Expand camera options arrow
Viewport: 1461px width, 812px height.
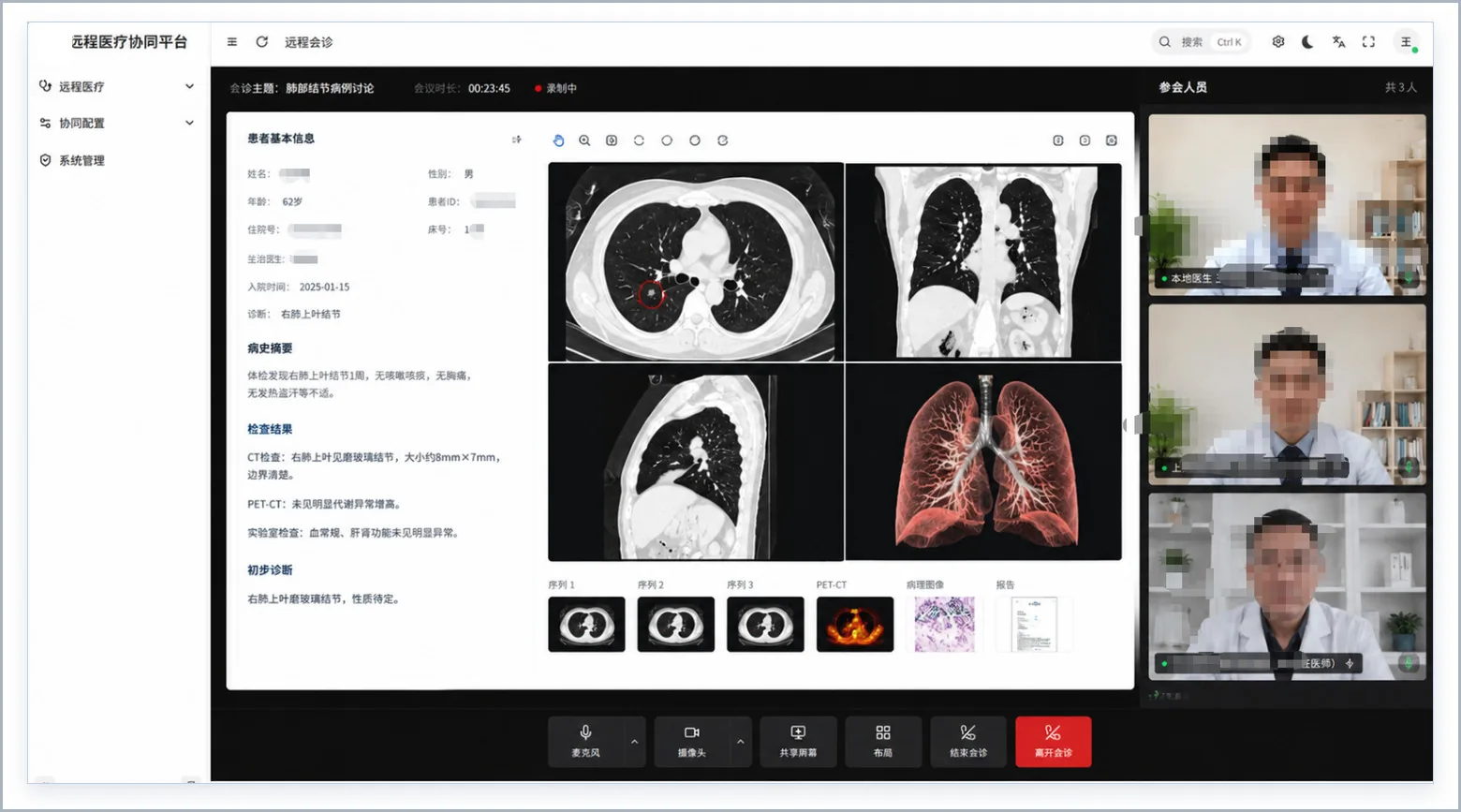741,742
